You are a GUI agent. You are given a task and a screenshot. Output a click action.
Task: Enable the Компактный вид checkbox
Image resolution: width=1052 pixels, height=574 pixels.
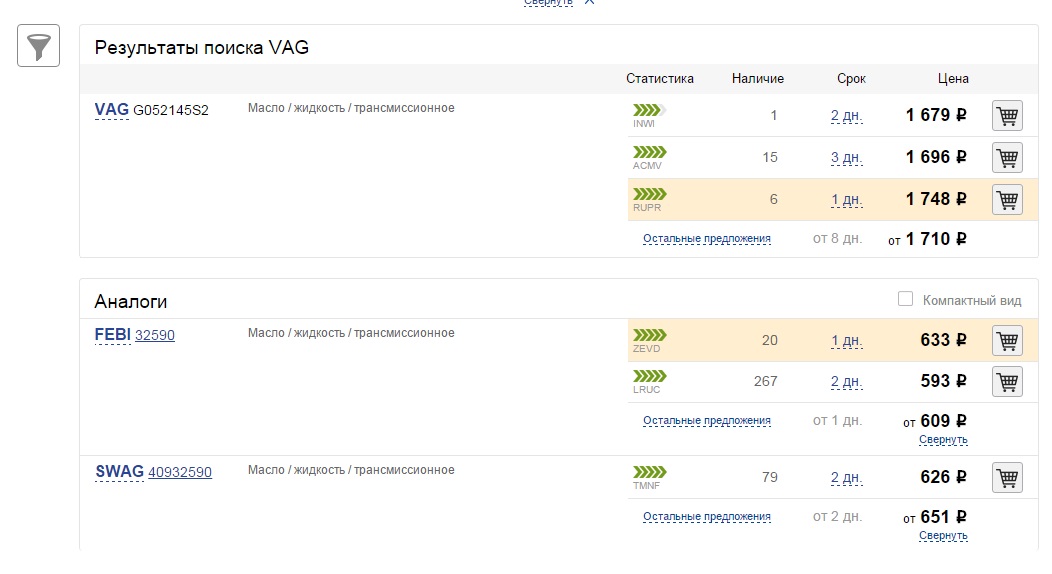pyautogui.click(x=905, y=299)
